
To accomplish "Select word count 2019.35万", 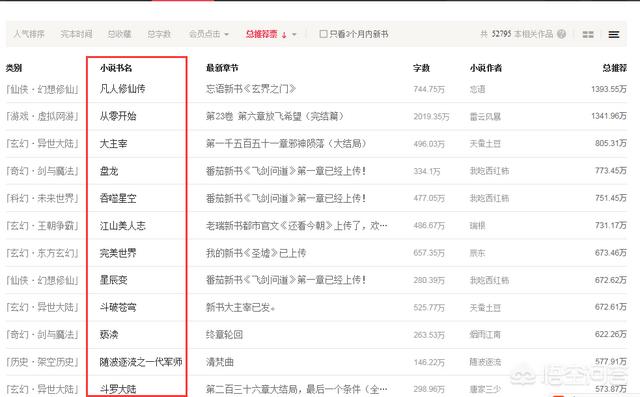I will [x=431, y=117].
